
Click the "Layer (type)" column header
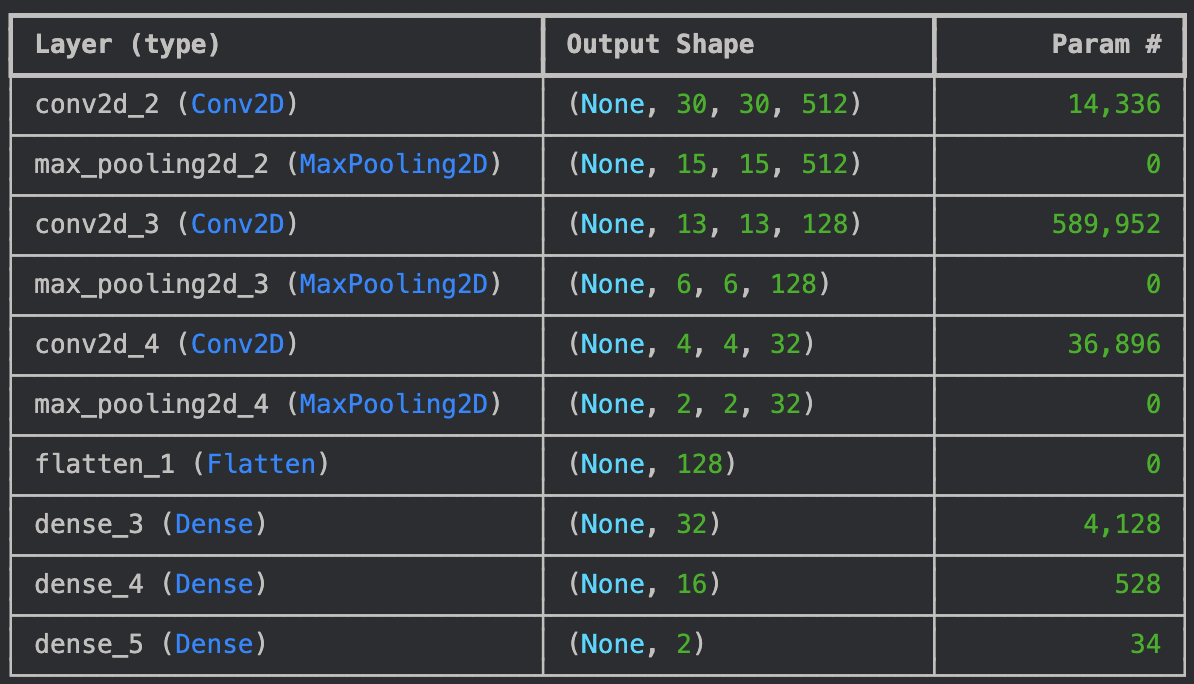click(x=127, y=45)
